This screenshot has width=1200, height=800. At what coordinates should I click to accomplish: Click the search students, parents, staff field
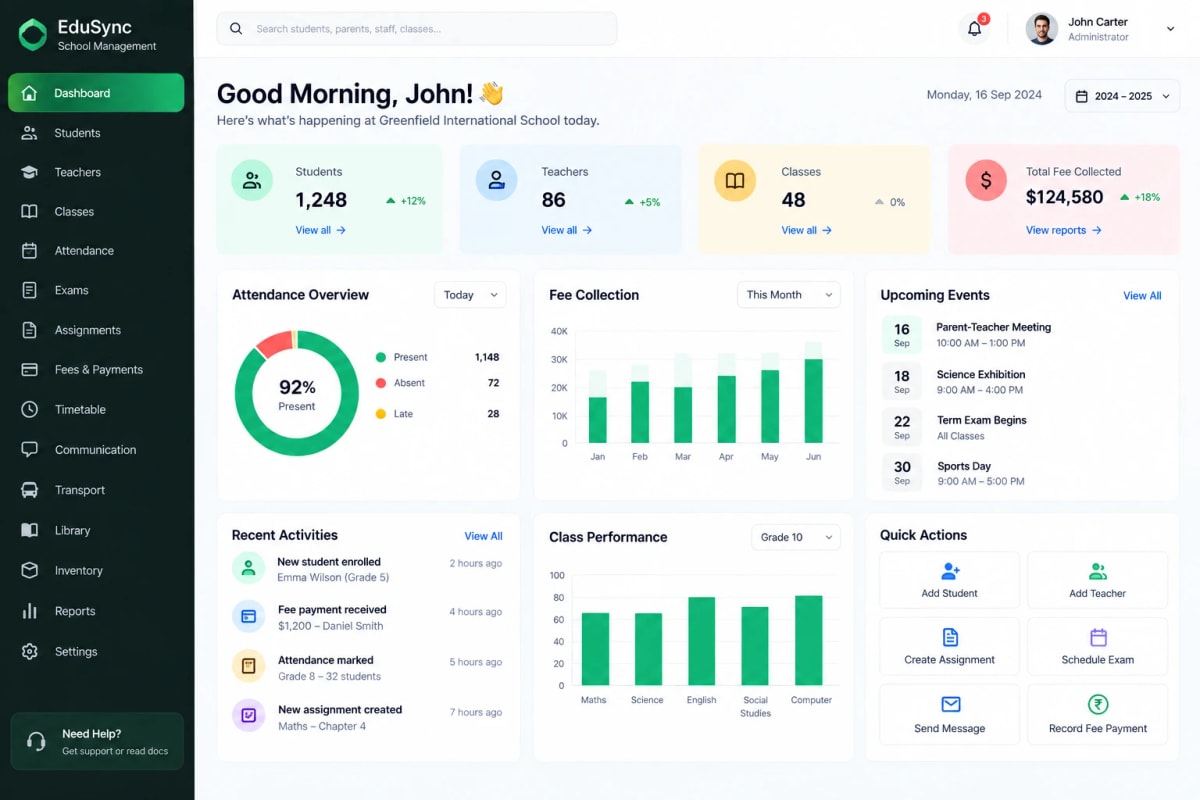(x=417, y=29)
